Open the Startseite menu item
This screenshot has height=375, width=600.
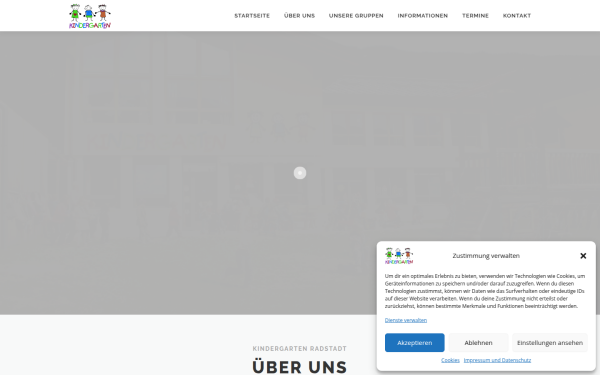pyautogui.click(x=252, y=16)
